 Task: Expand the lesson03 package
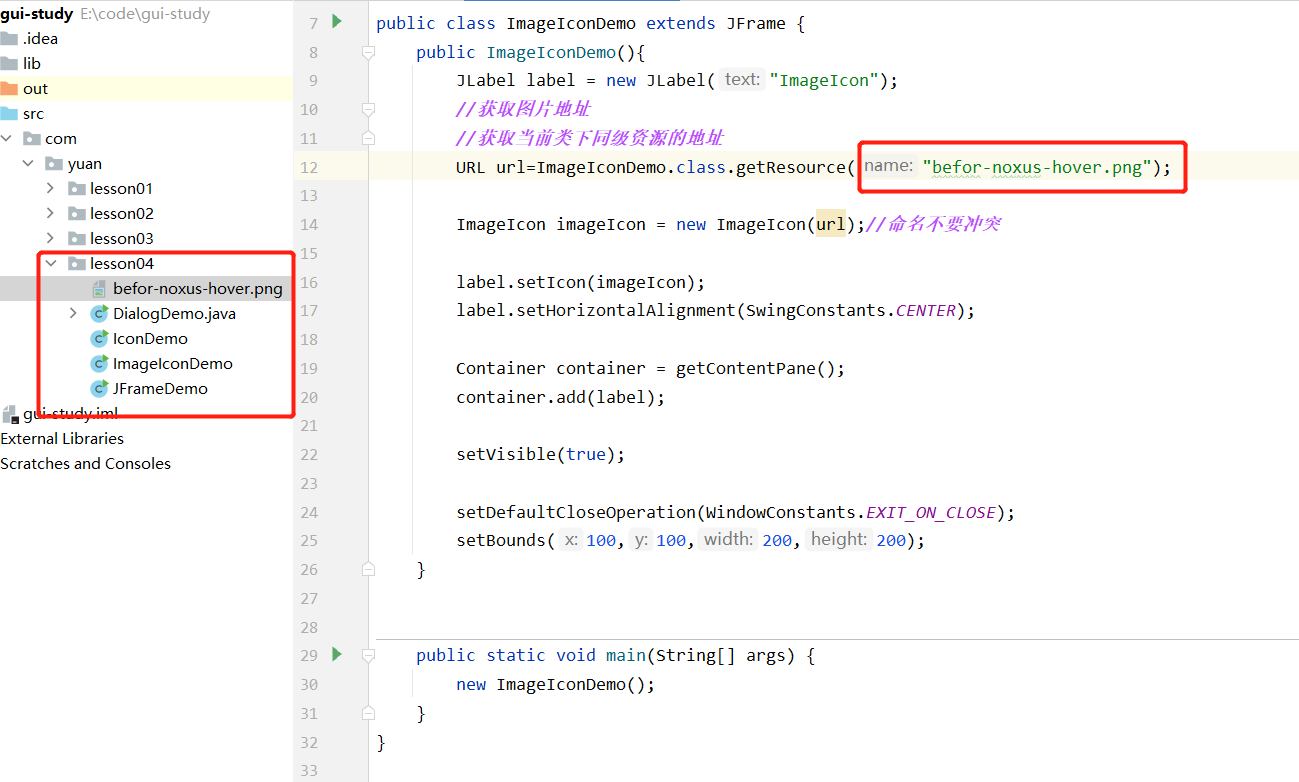coord(51,239)
